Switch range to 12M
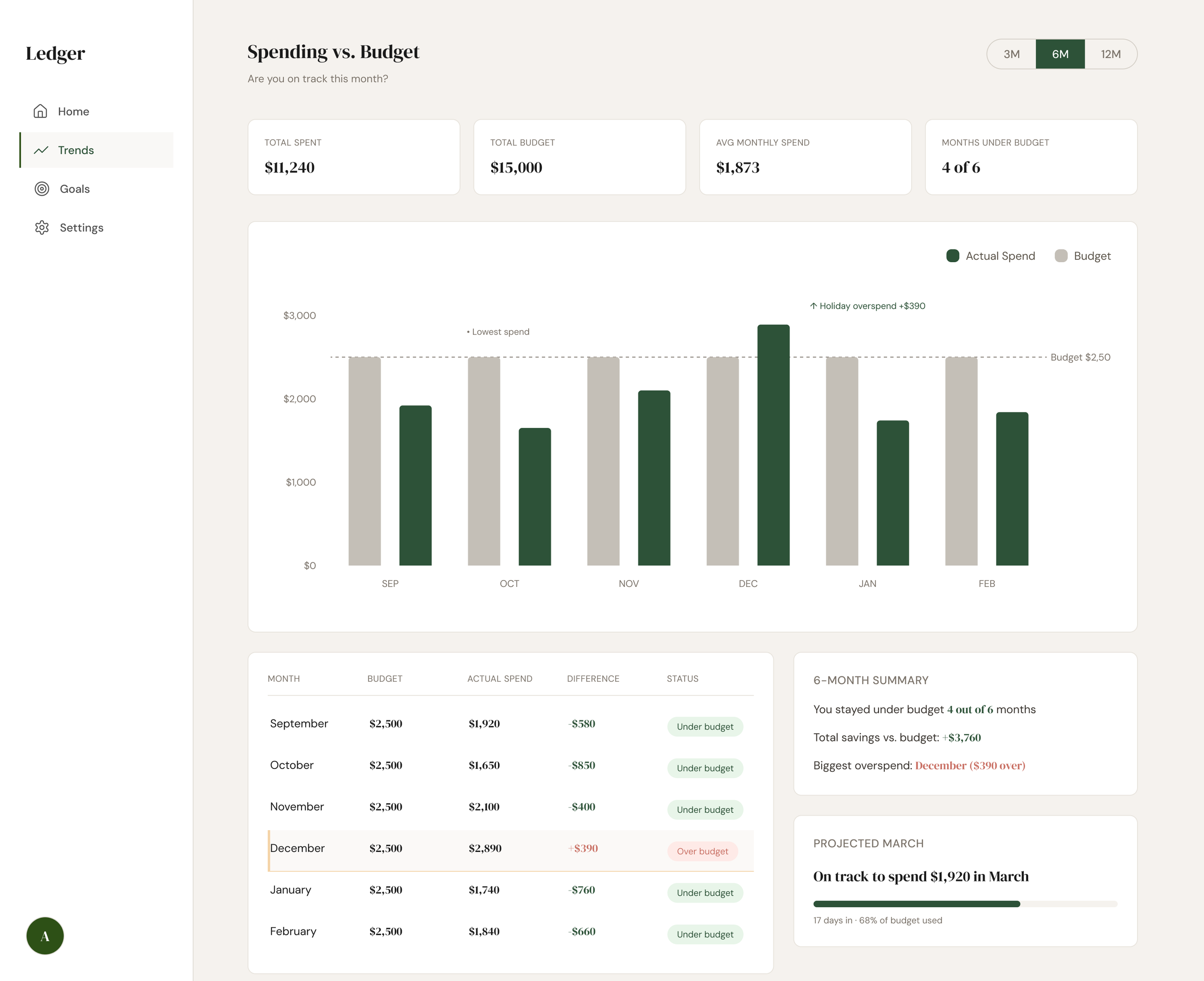1204x981 pixels. (x=1110, y=54)
